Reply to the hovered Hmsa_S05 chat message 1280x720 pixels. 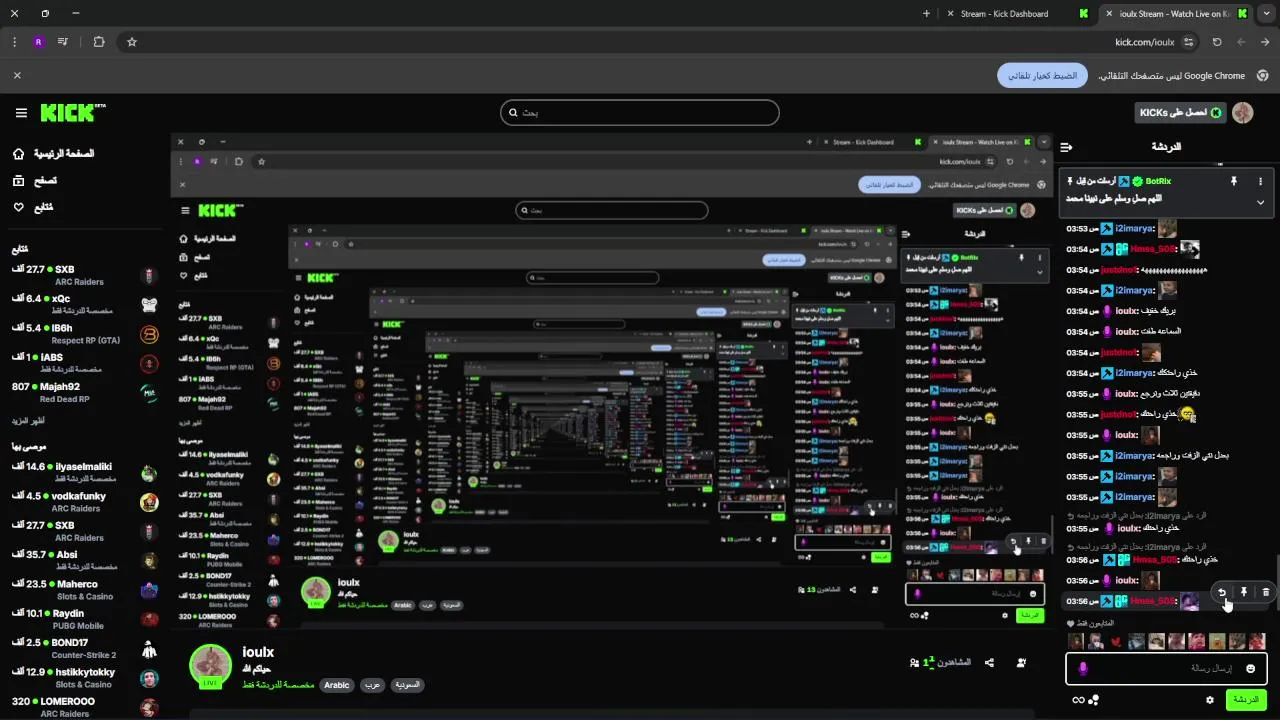click(1222, 592)
